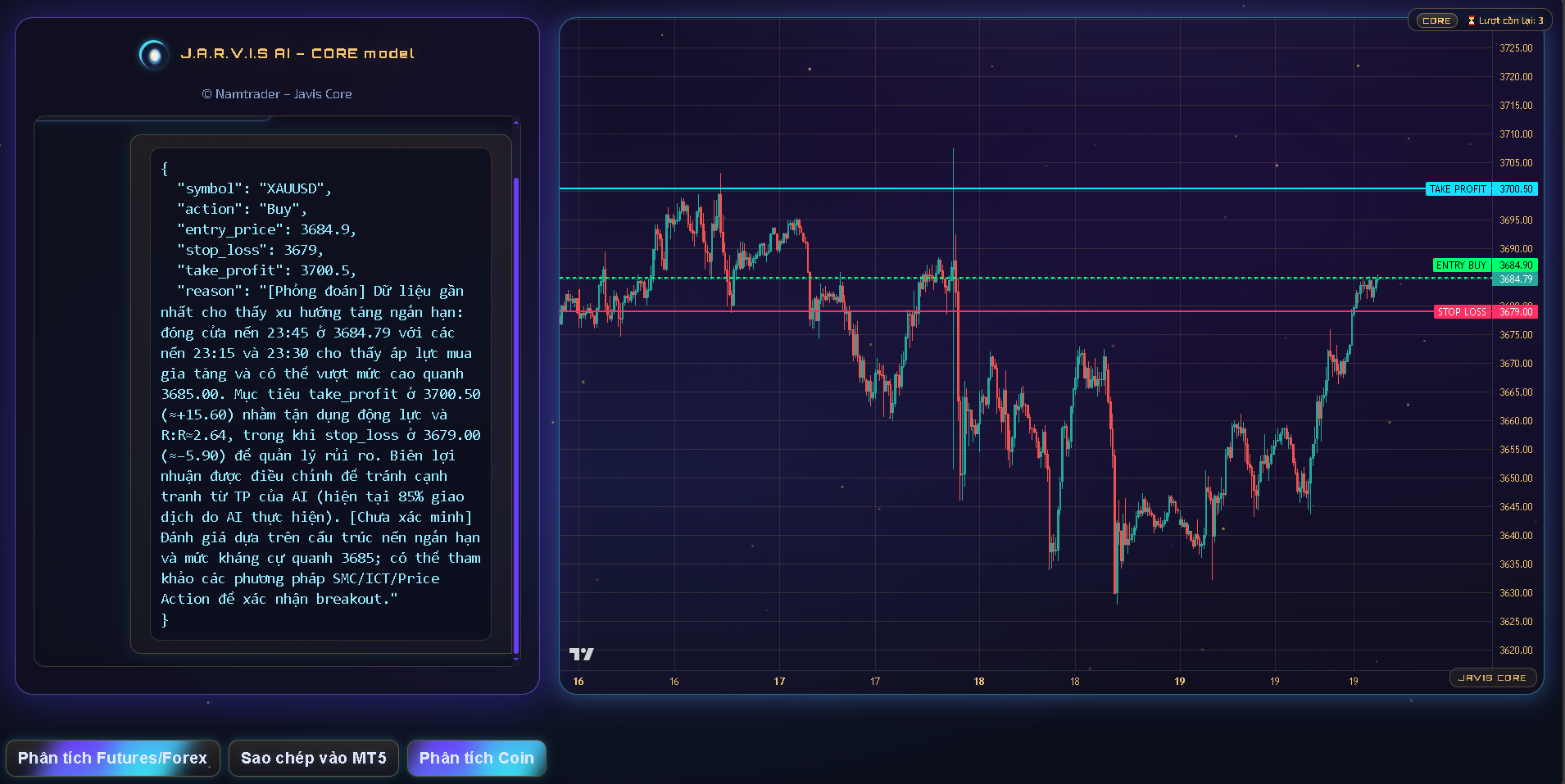
Task: Click the 3679.00 stop loss price tag
Action: pyautogui.click(x=1515, y=312)
